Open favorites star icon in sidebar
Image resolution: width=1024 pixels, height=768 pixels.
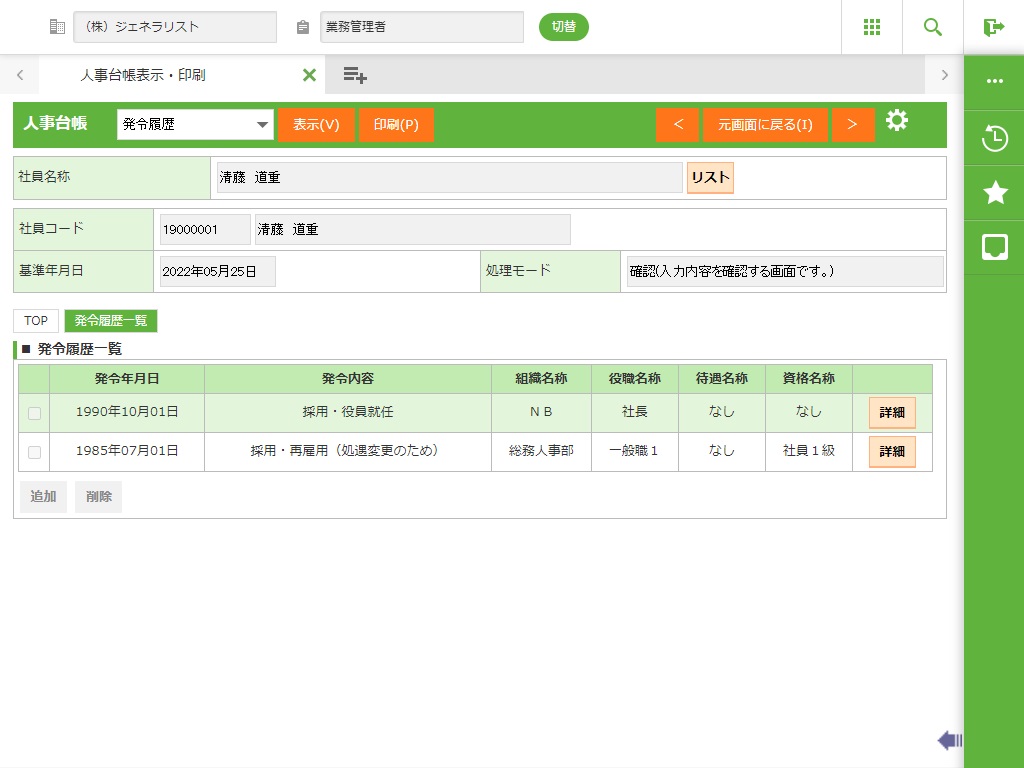pyautogui.click(x=994, y=193)
